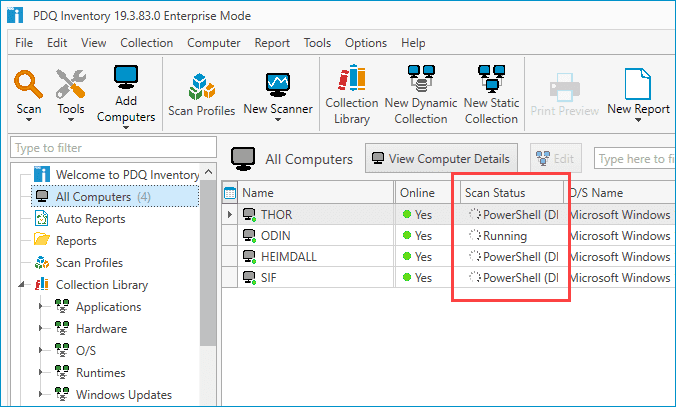Click THOR's scan status spinner icon
Image resolution: width=676 pixels, height=407 pixels.
pyautogui.click(x=475, y=214)
